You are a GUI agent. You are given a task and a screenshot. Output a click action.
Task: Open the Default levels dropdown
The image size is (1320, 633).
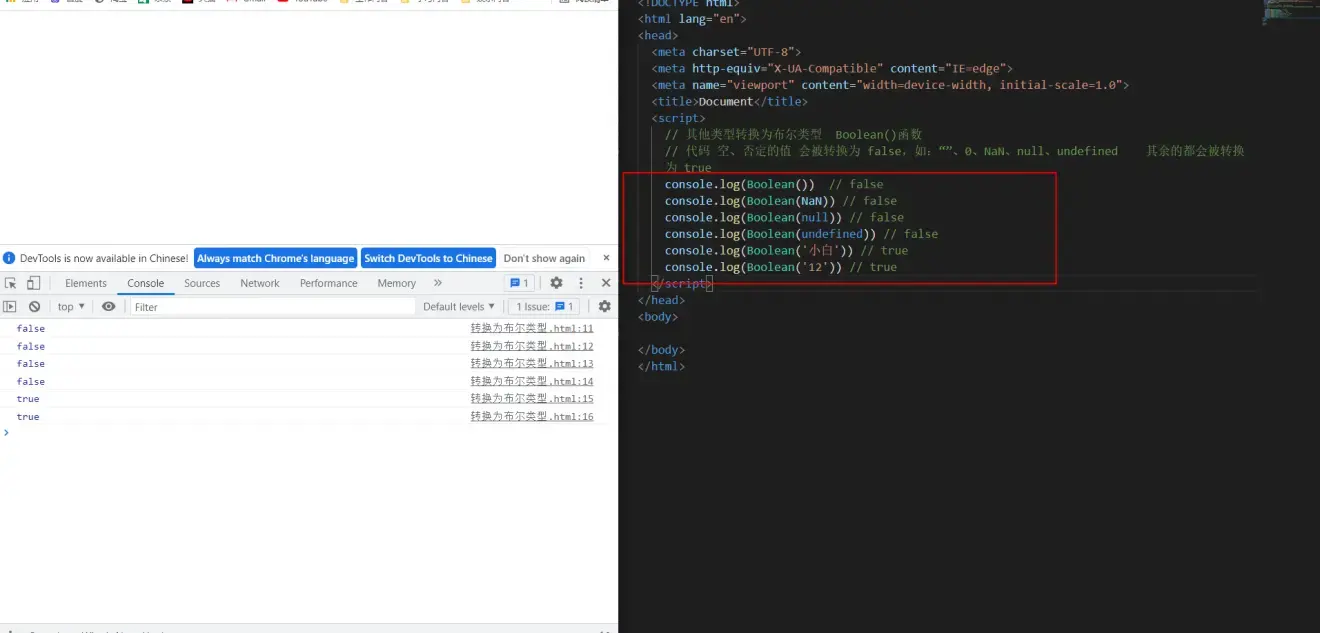tap(458, 306)
